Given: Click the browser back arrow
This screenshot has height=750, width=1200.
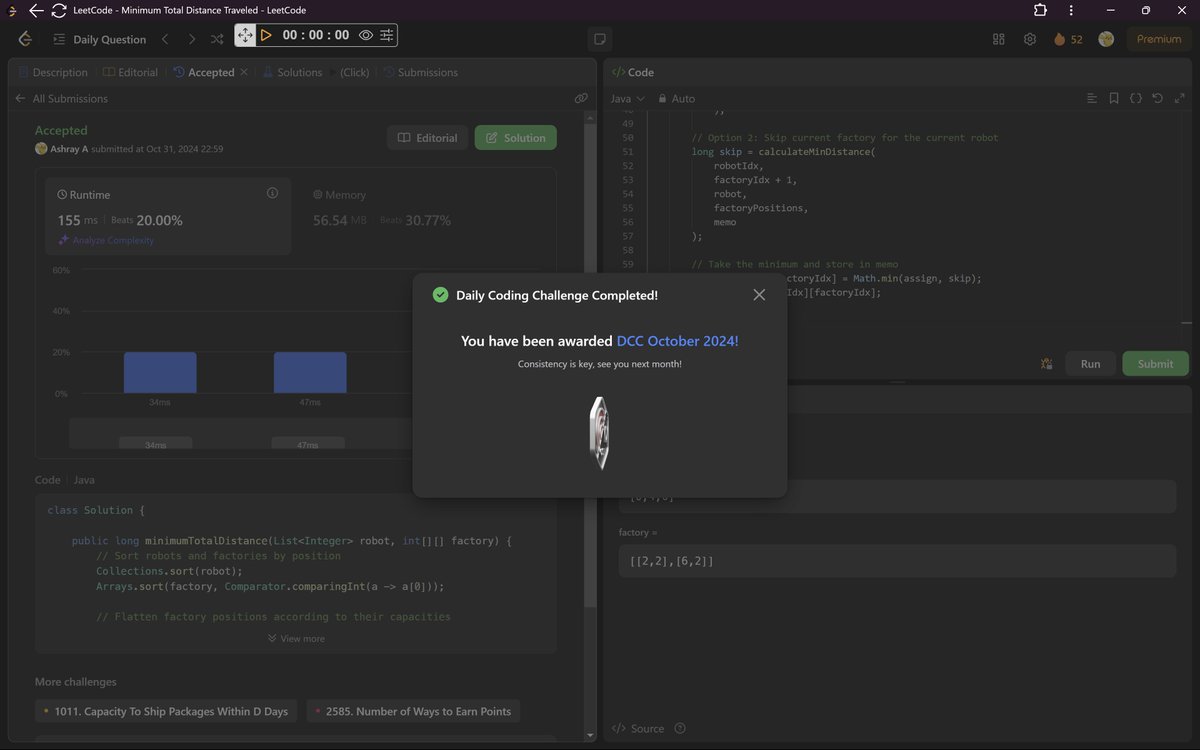Looking at the screenshot, I should coord(36,10).
